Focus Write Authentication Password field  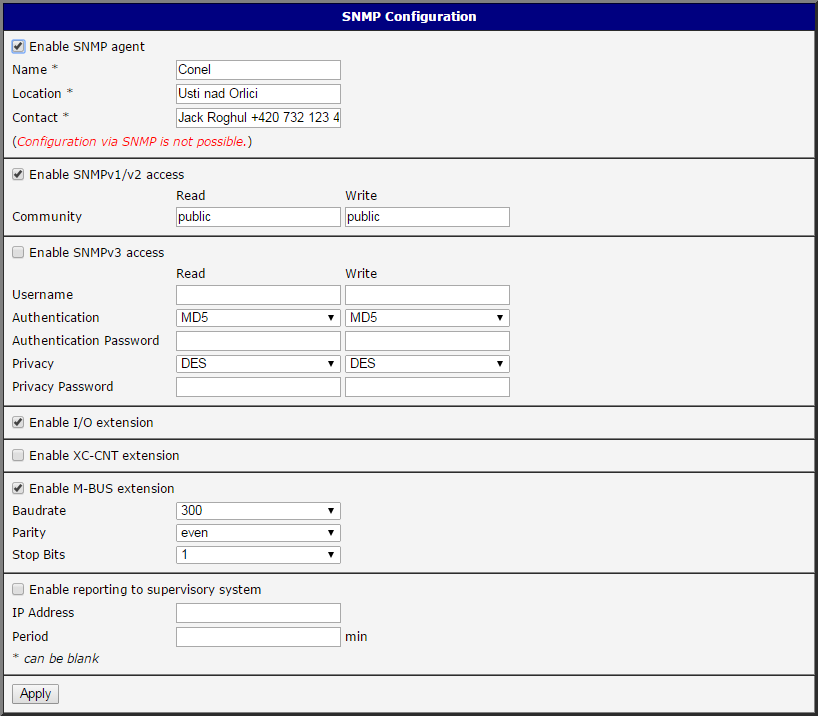(x=427, y=341)
